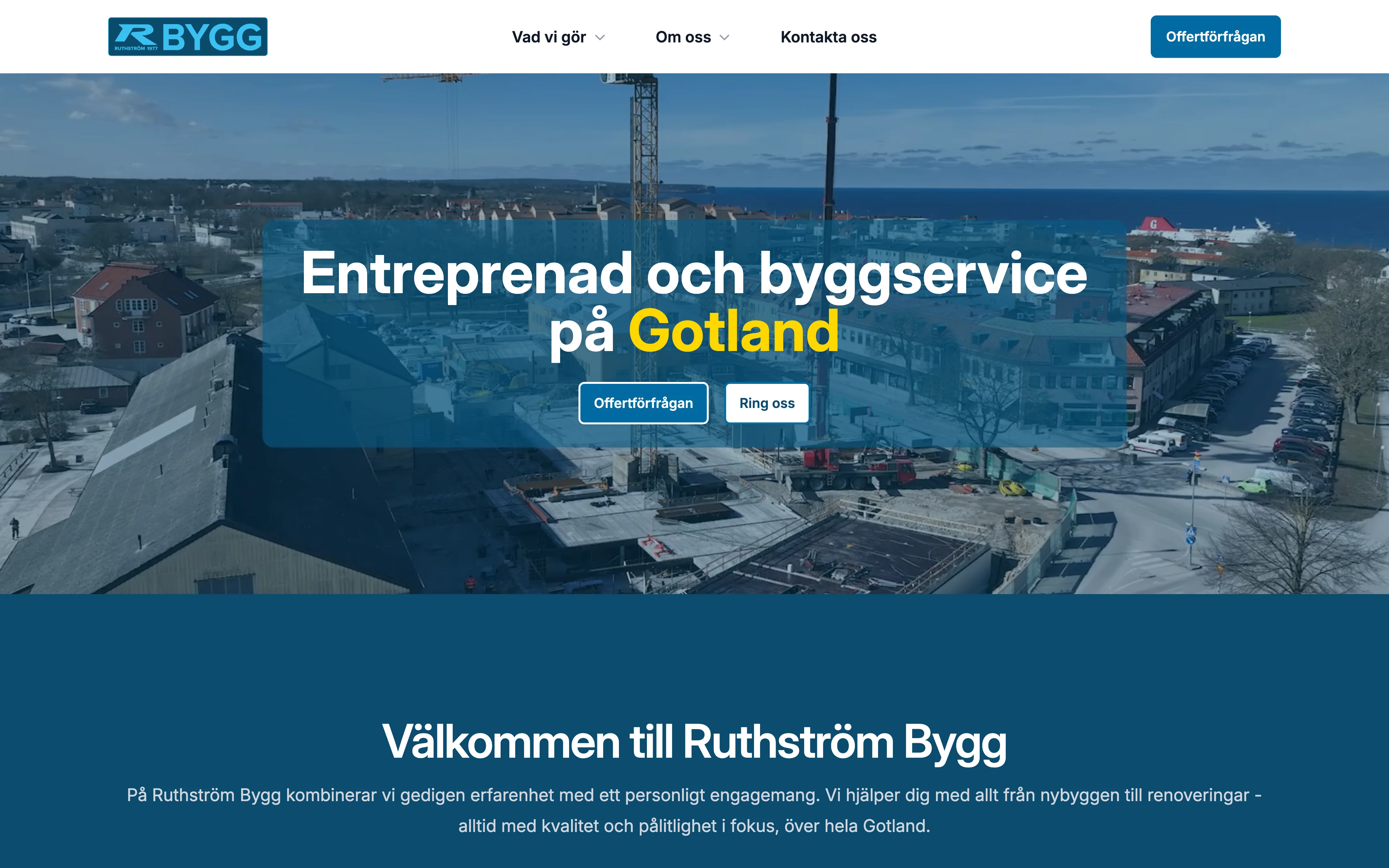Viewport: 1389px width, 868px height.
Task: Open the Vad vi gör menu
Action: [549, 37]
